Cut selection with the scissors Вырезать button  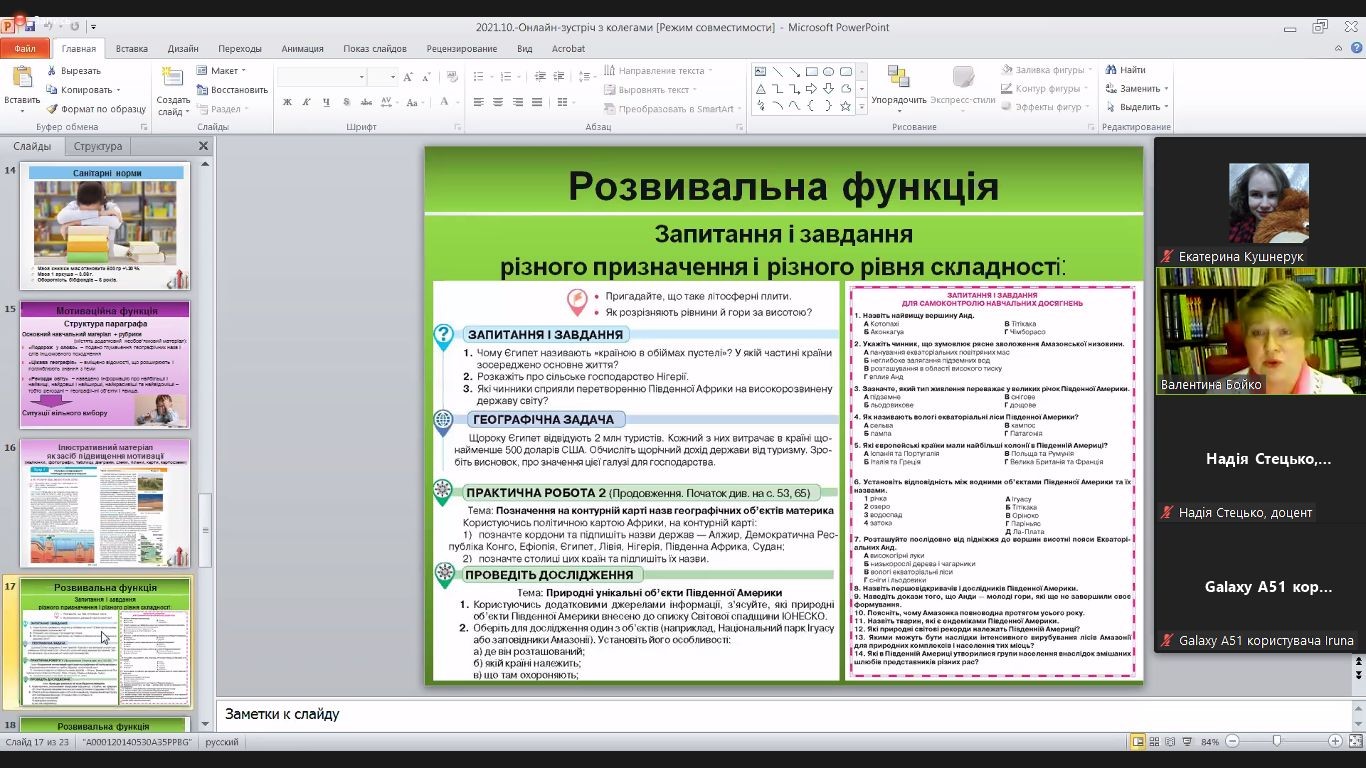[x=74, y=71]
